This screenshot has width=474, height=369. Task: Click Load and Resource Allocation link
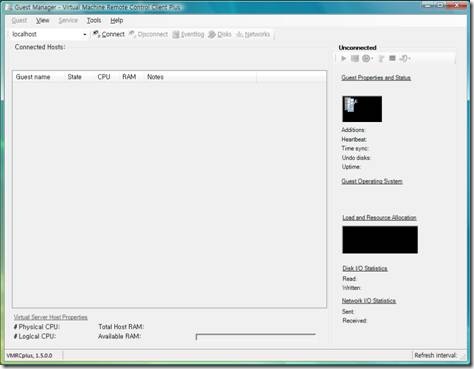tap(379, 218)
